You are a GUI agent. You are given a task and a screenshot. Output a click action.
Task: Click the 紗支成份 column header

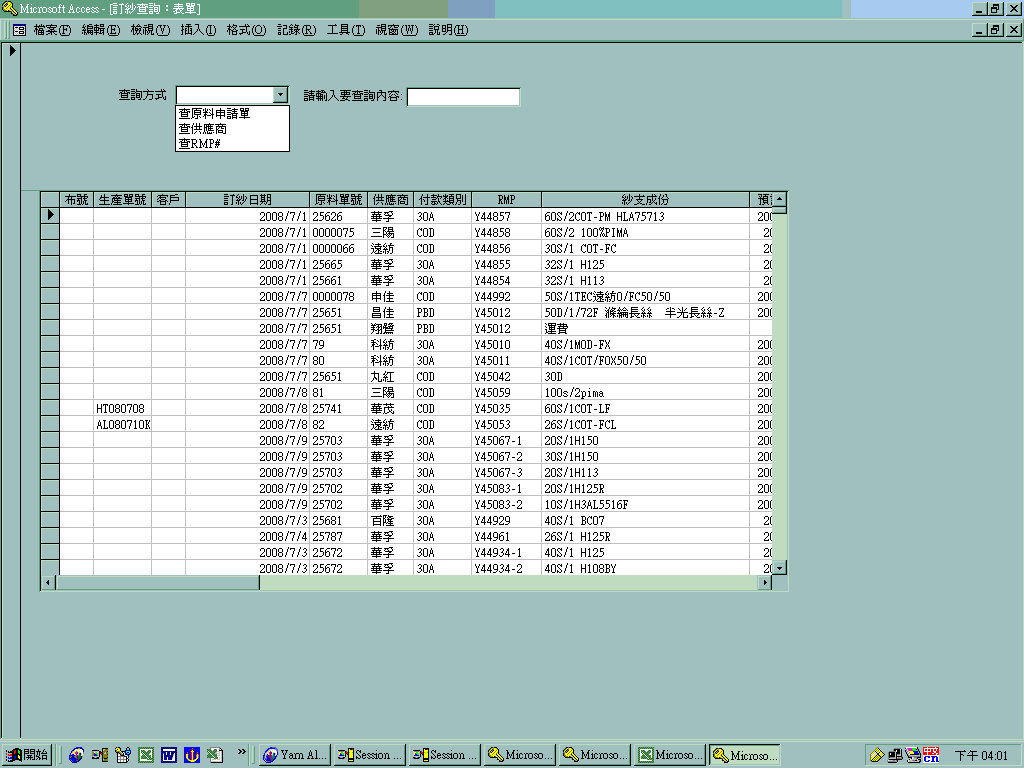coord(645,200)
